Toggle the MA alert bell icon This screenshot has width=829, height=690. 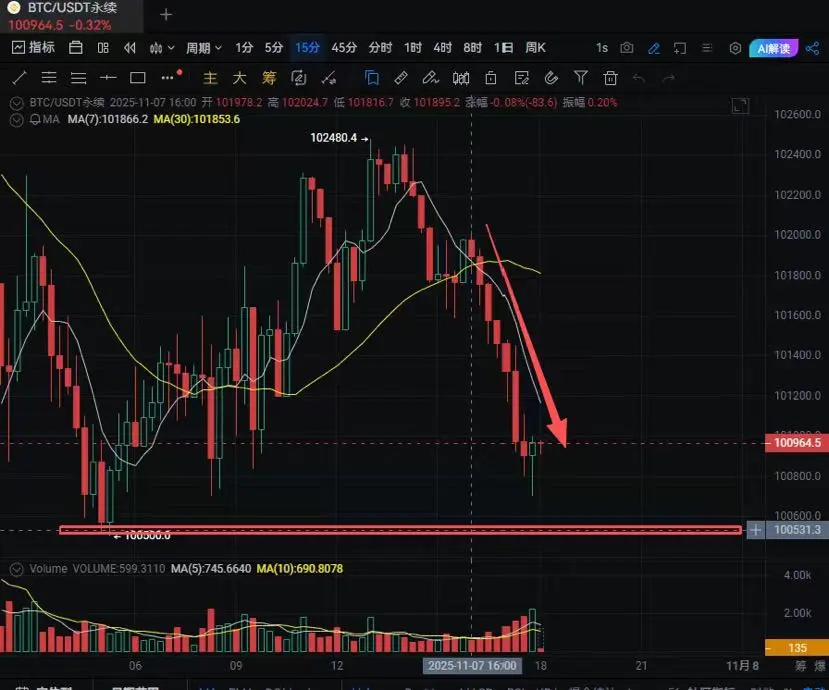point(35,119)
